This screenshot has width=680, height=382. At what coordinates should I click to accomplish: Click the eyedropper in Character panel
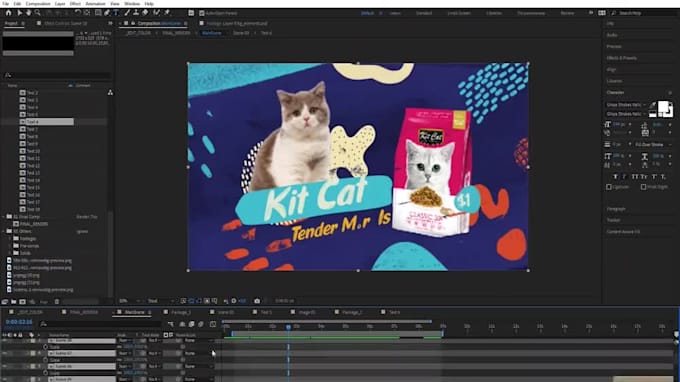[653, 104]
